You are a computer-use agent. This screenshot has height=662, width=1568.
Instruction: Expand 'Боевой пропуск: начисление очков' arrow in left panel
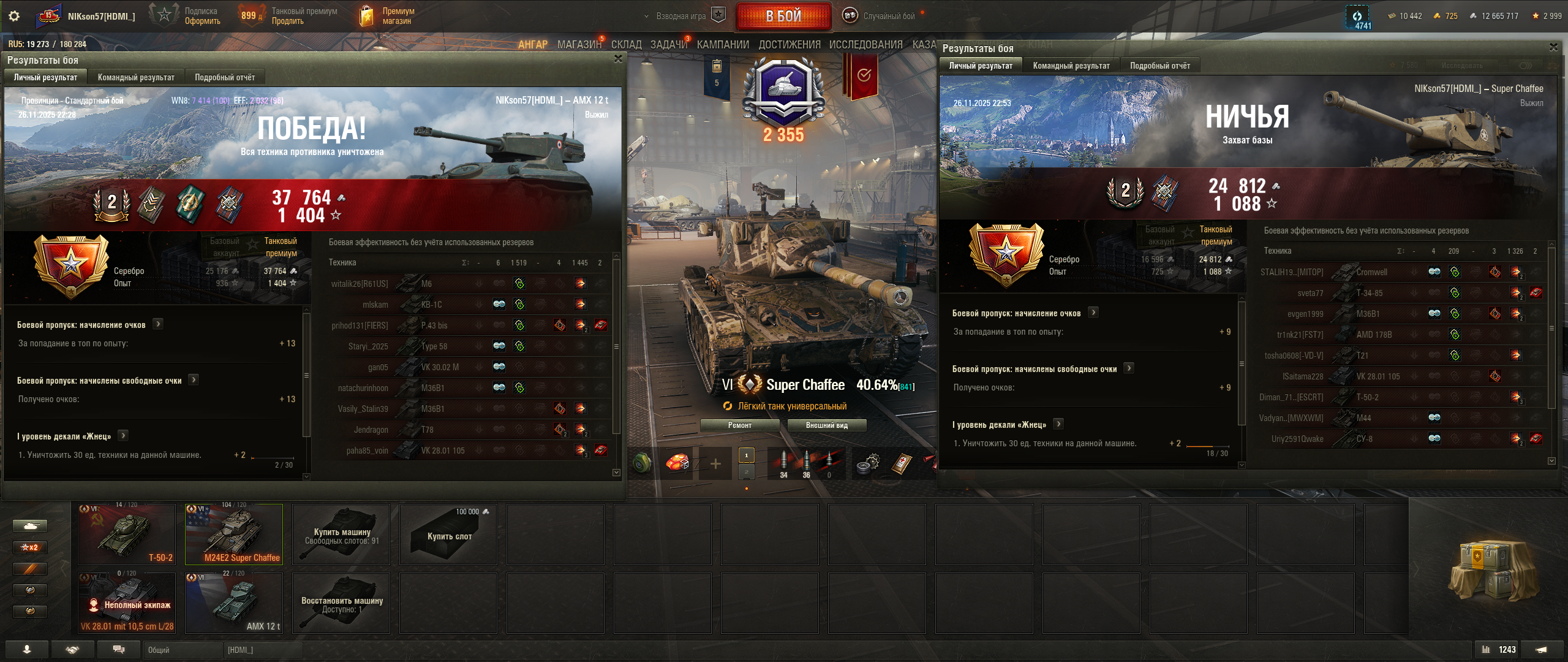coord(158,324)
